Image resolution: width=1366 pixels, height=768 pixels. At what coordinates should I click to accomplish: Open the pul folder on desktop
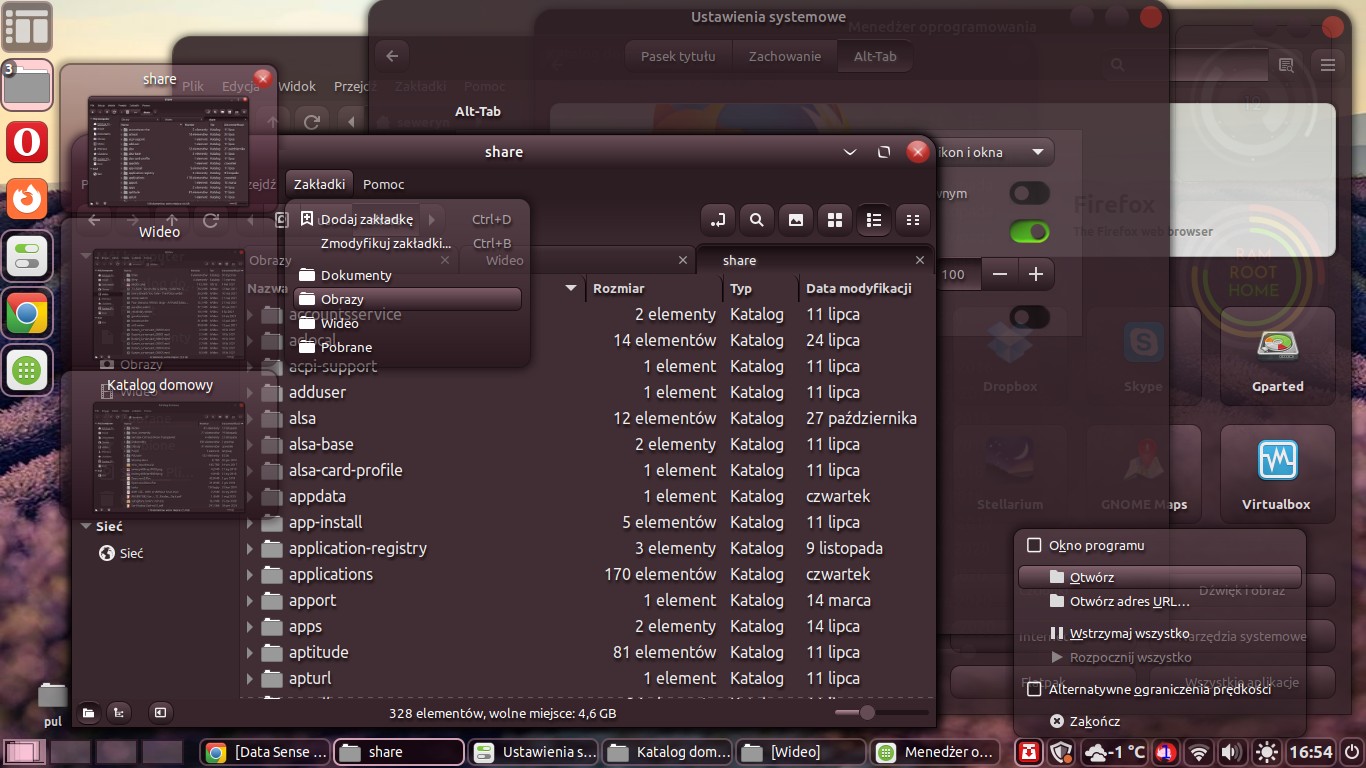click(x=53, y=704)
